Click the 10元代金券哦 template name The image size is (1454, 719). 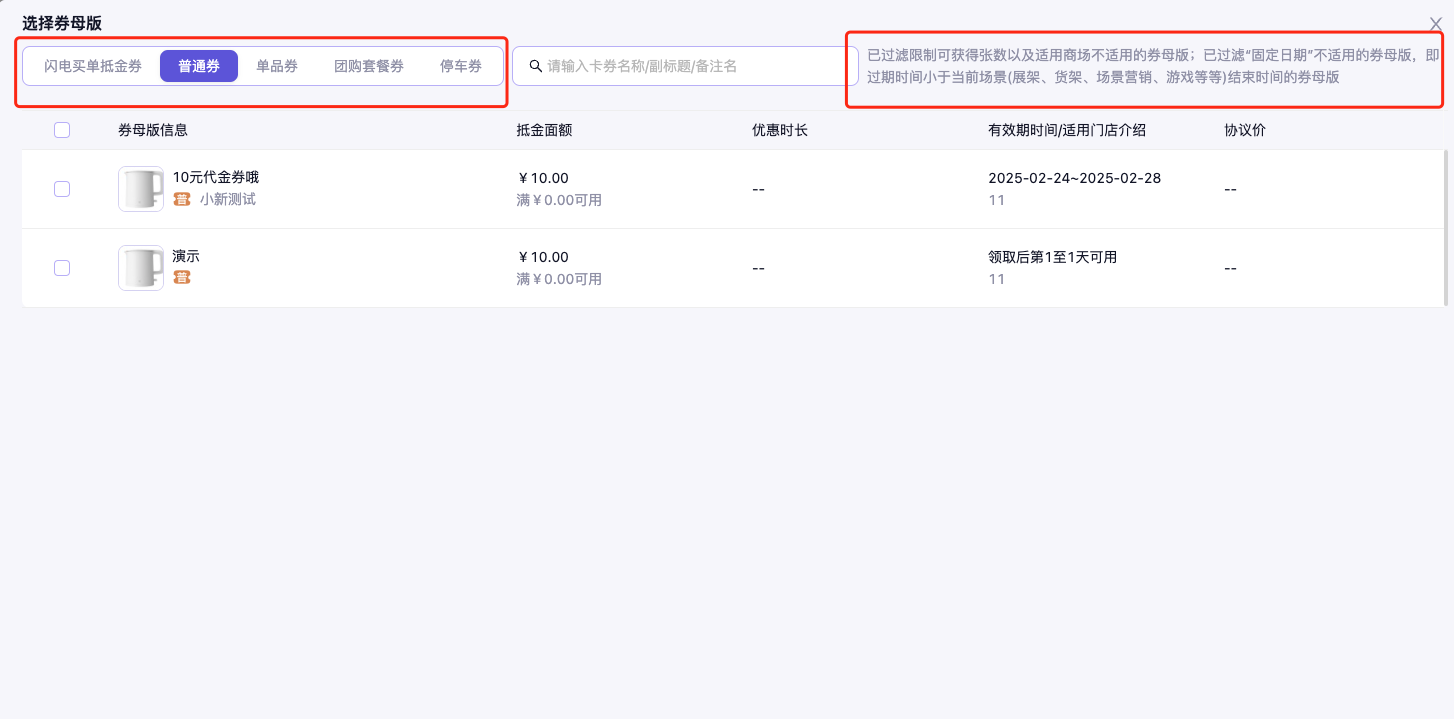click(215, 177)
